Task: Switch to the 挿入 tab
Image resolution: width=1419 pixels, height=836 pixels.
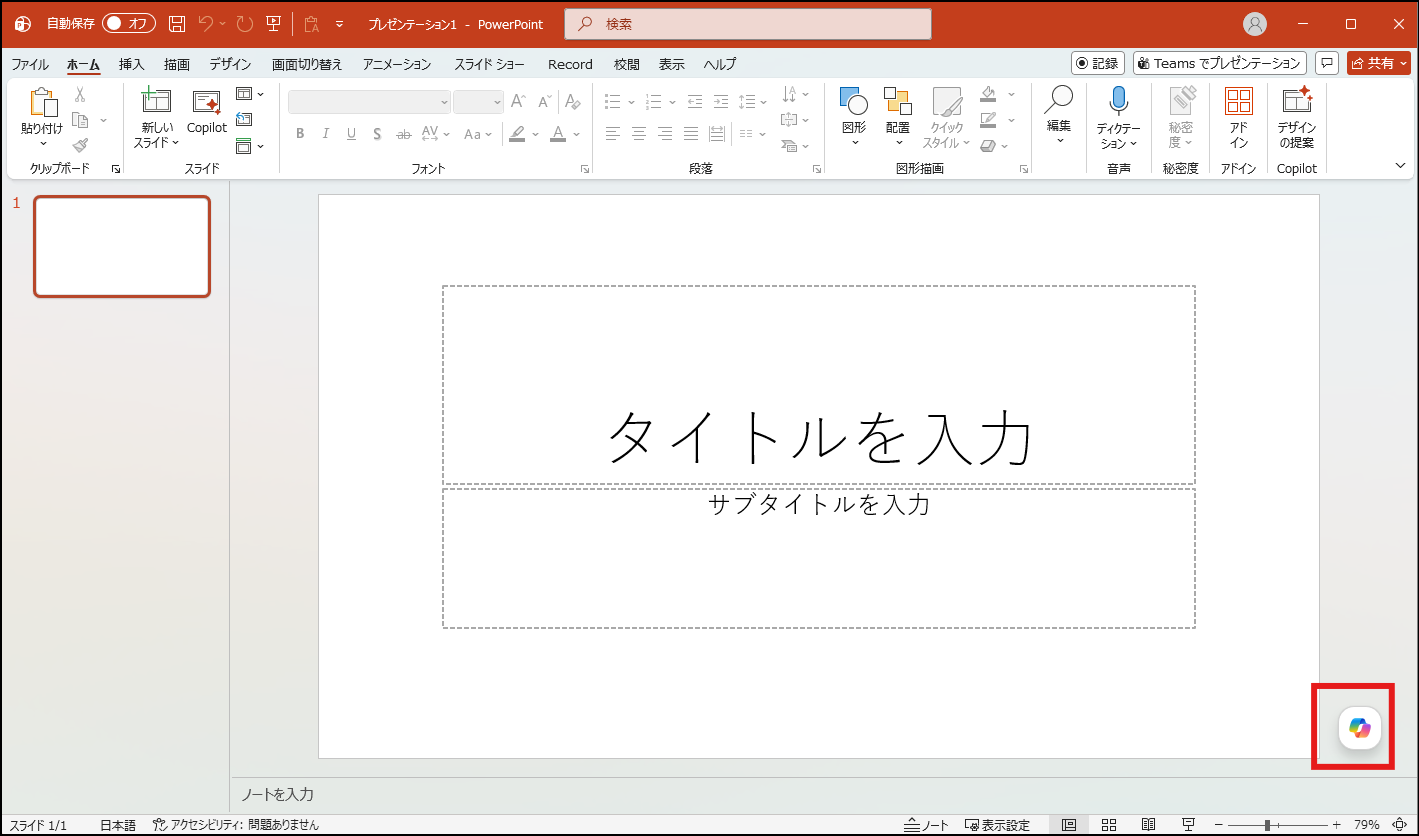Action: 132,64
